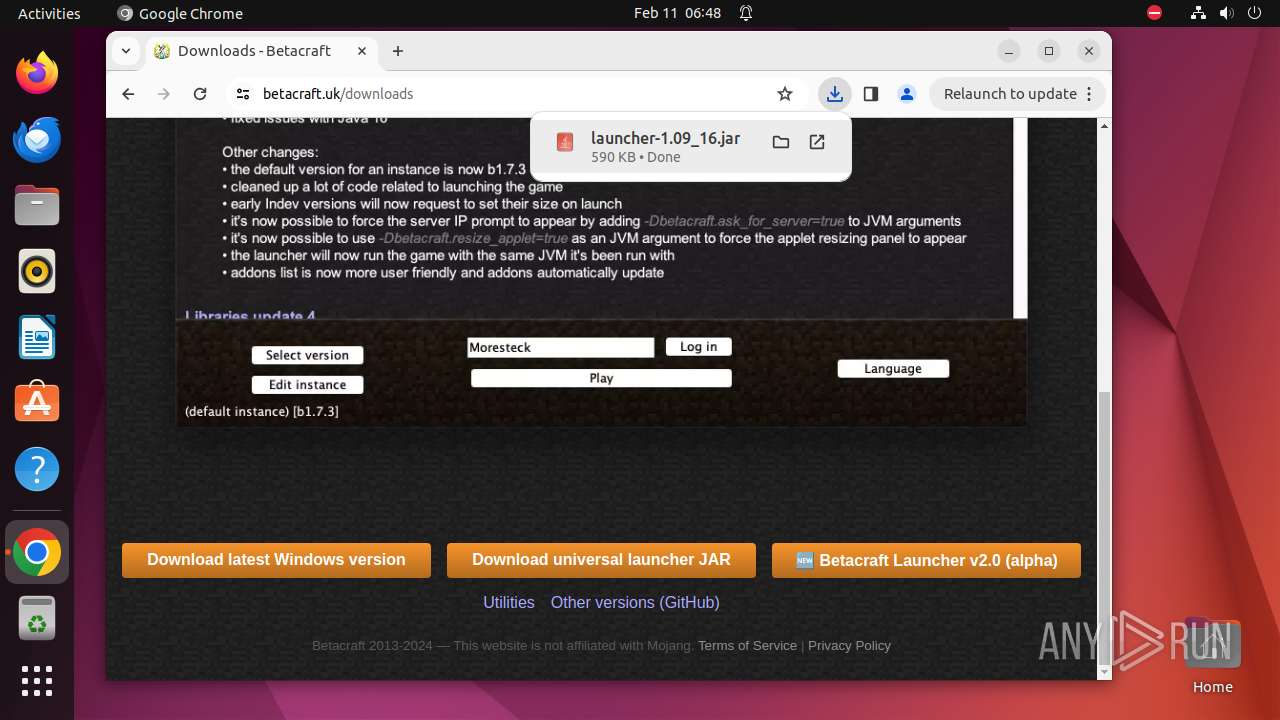Close the Downloads - Betacraft tab
Image resolution: width=1280 pixels, height=720 pixels.
click(362, 51)
